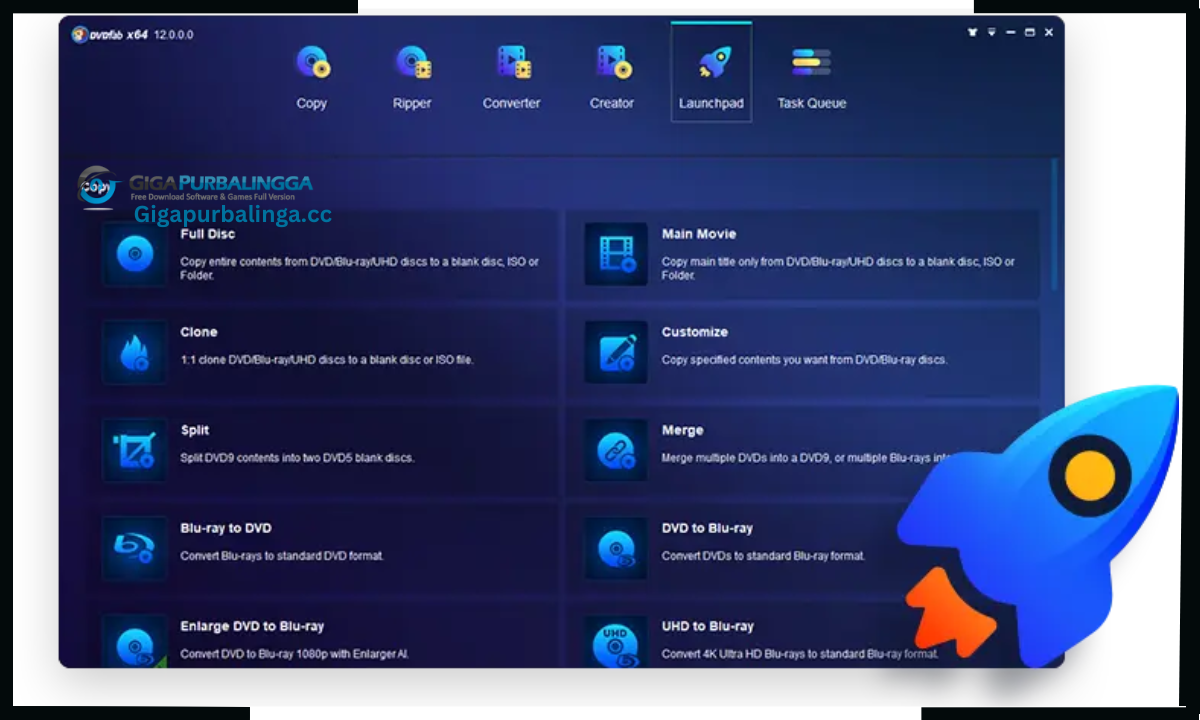Screen dimensions: 1200x720
Task: Minimize the DVDFab window
Action: (x=1011, y=32)
